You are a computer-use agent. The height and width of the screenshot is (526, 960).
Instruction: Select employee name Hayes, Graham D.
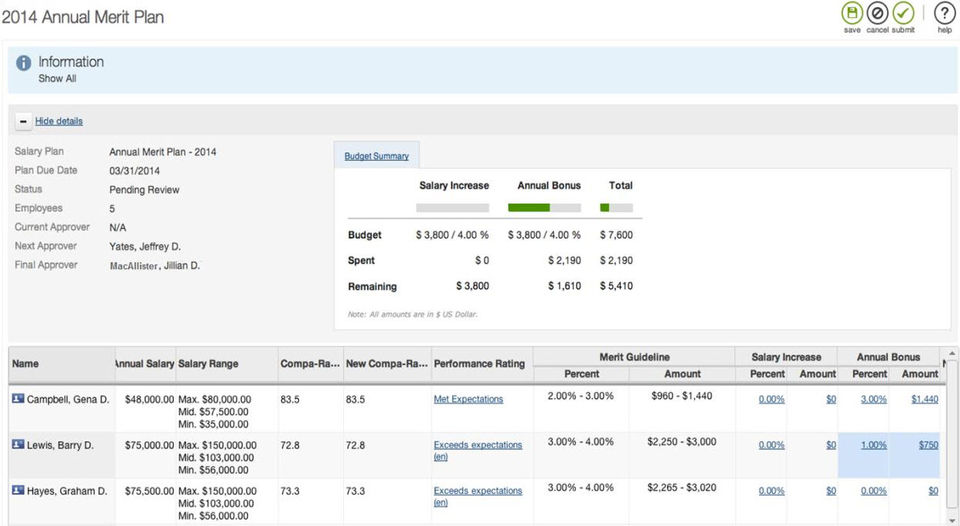pyautogui.click(x=67, y=491)
